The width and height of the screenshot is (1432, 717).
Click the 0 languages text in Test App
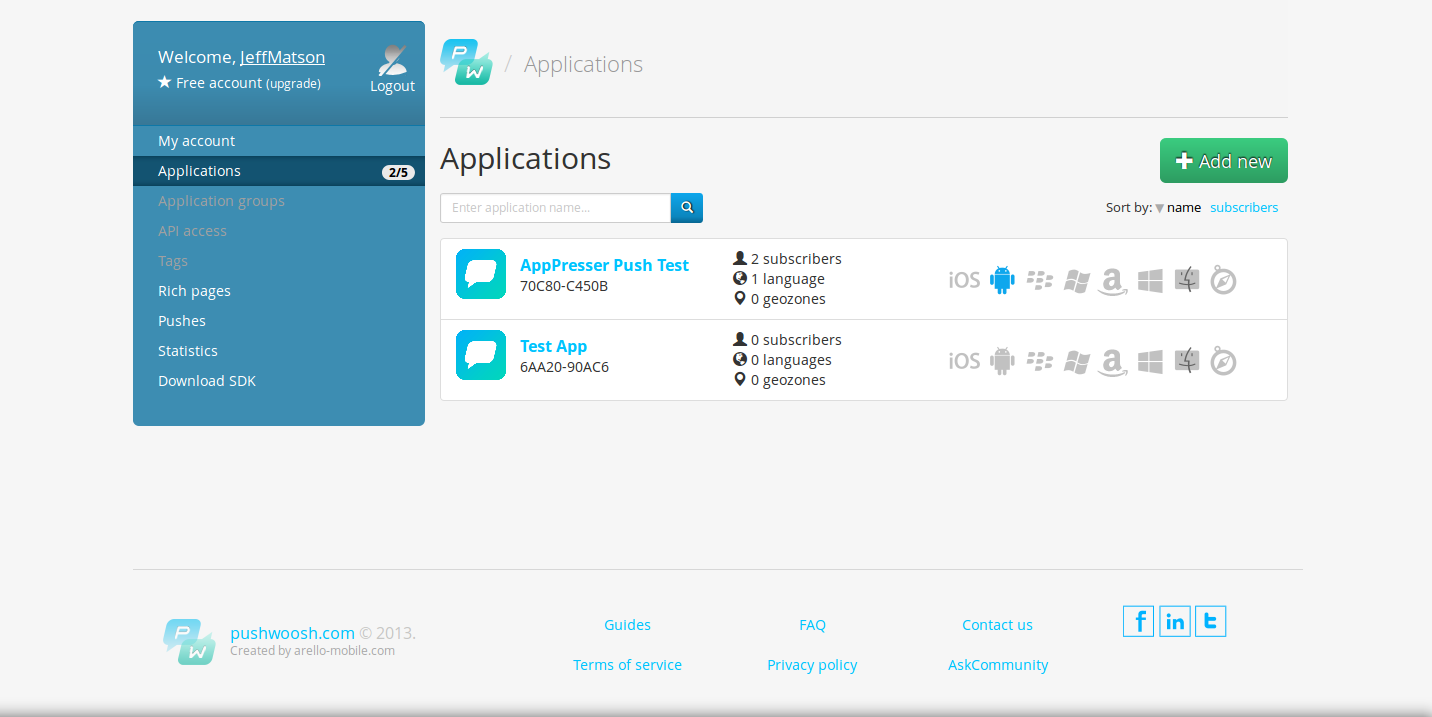tap(791, 360)
